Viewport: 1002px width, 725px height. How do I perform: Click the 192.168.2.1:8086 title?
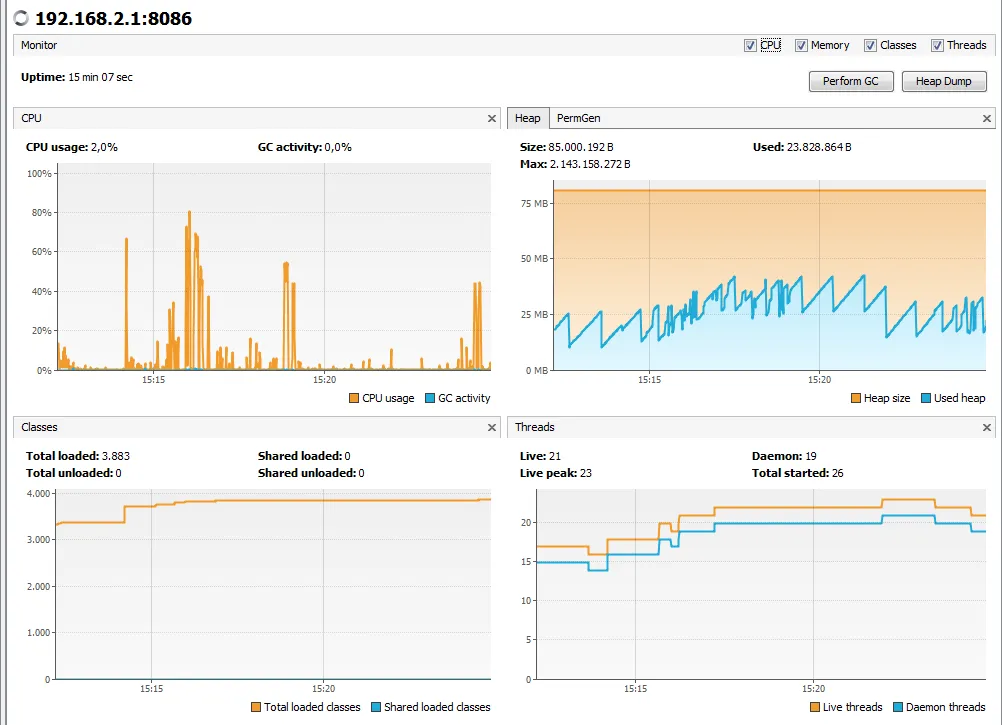114,19
